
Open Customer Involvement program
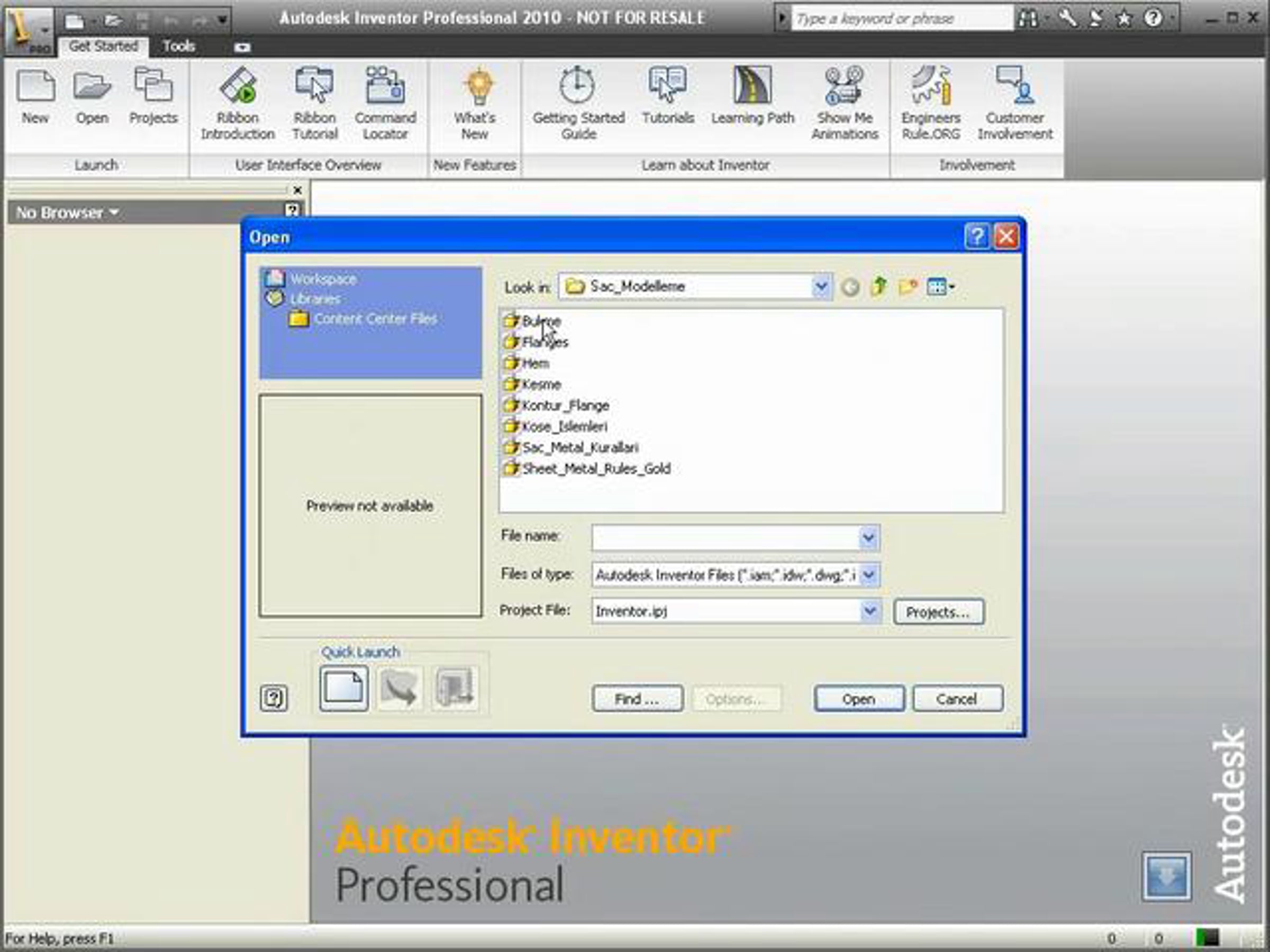click(x=1015, y=103)
